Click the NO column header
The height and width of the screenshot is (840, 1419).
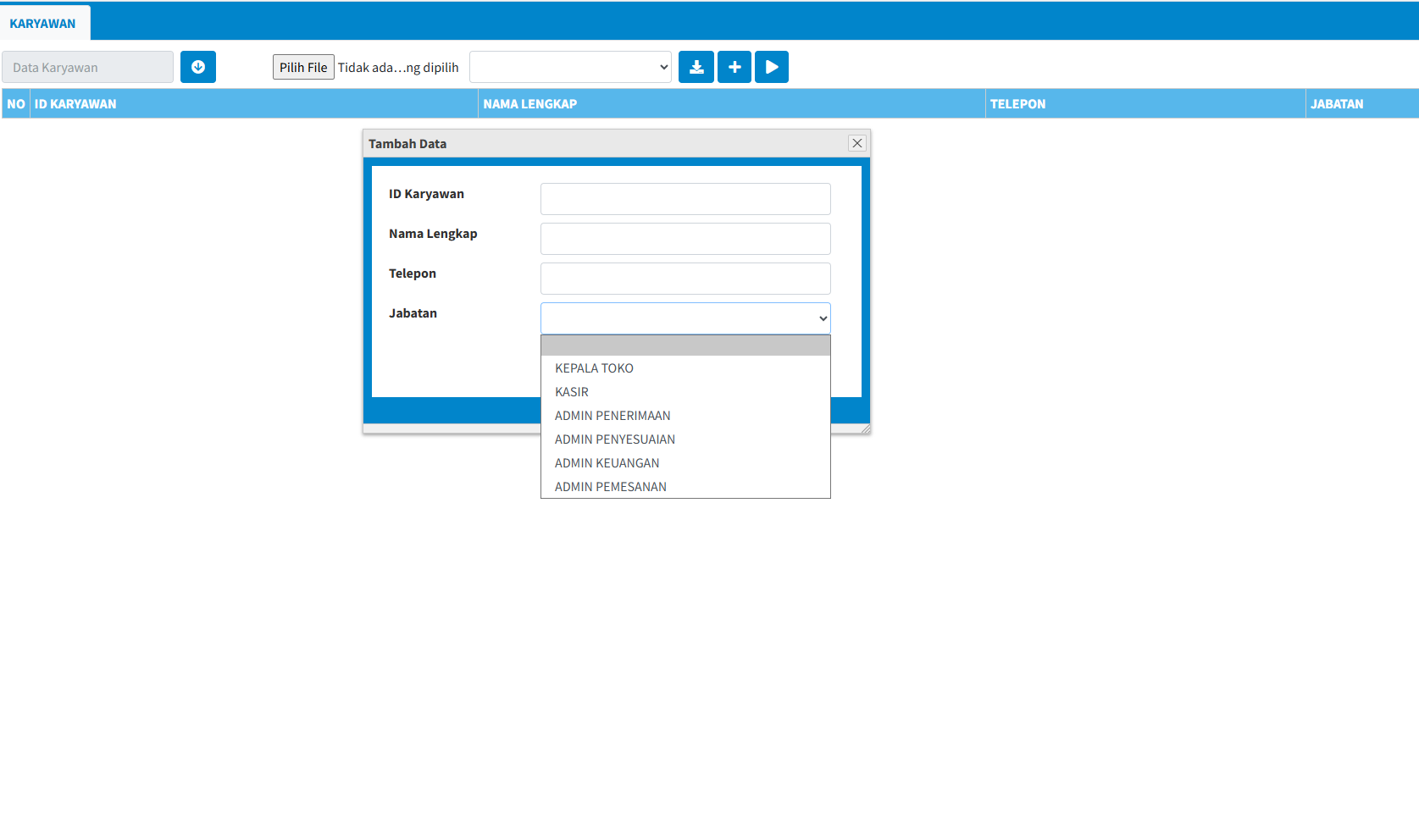pyautogui.click(x=16, y=103)
